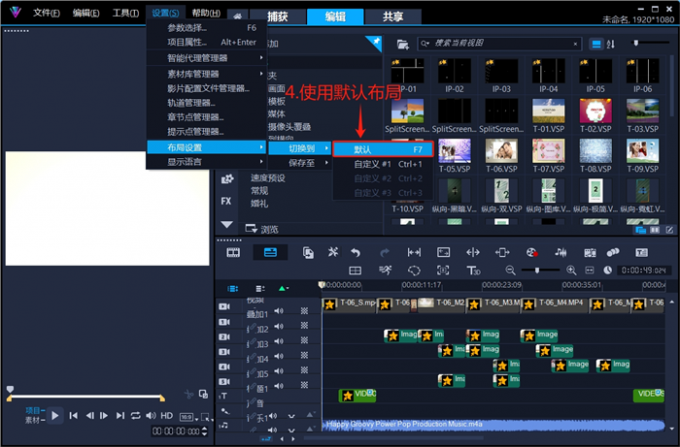Switch to the 共享 tab

click(x=393, y=16)
